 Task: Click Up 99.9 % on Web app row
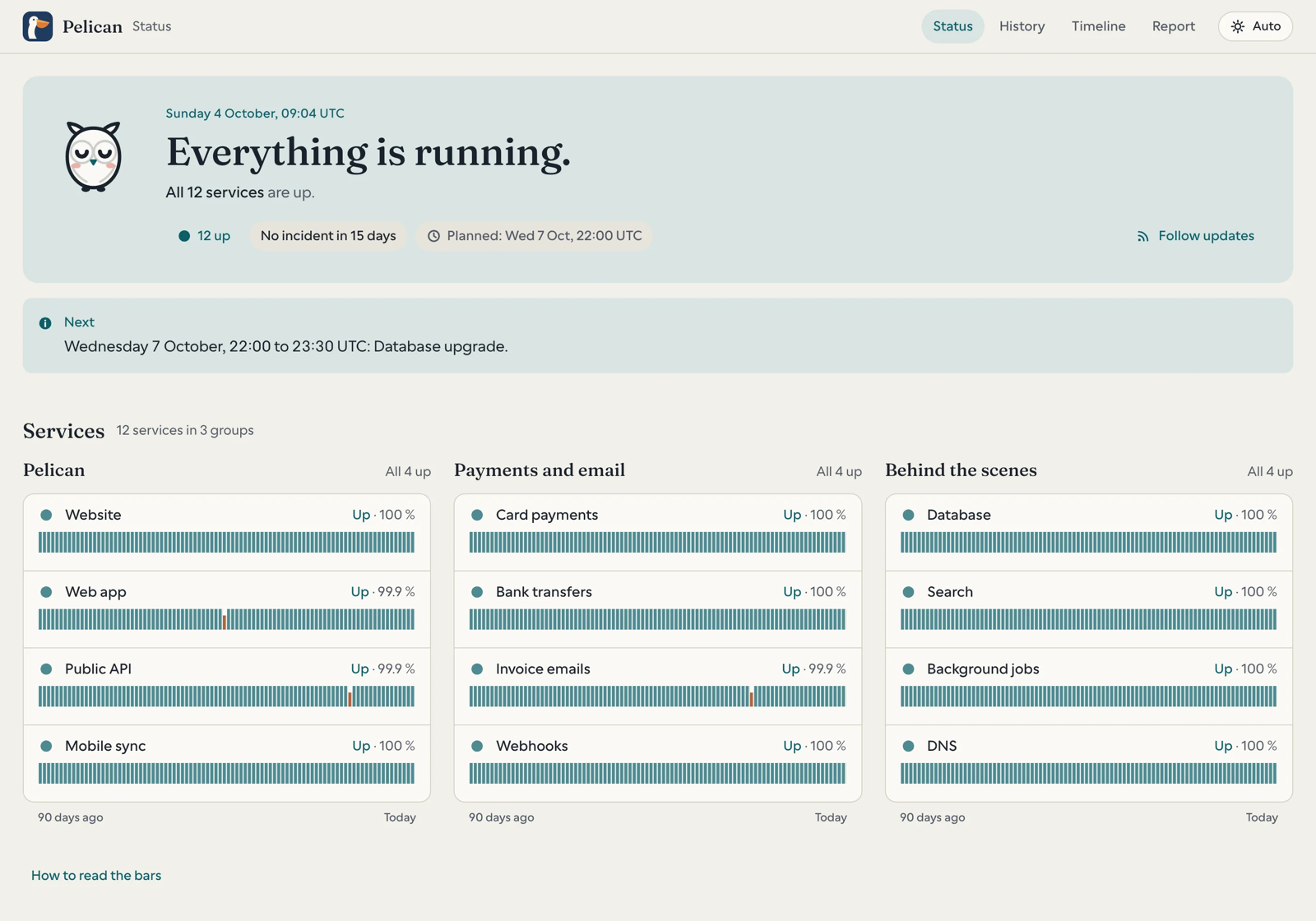point(383,592)
